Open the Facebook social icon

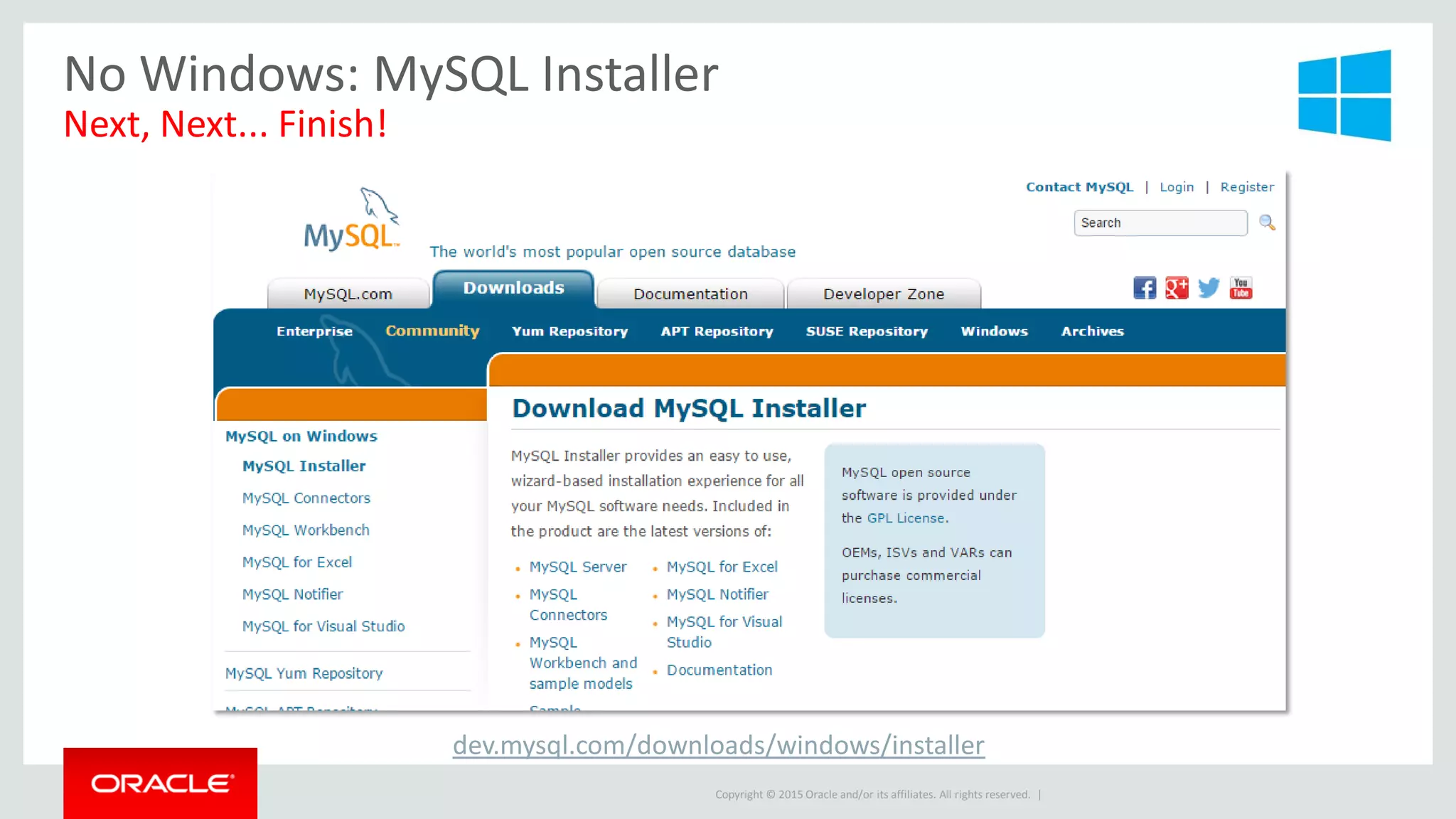(1145, 288)
